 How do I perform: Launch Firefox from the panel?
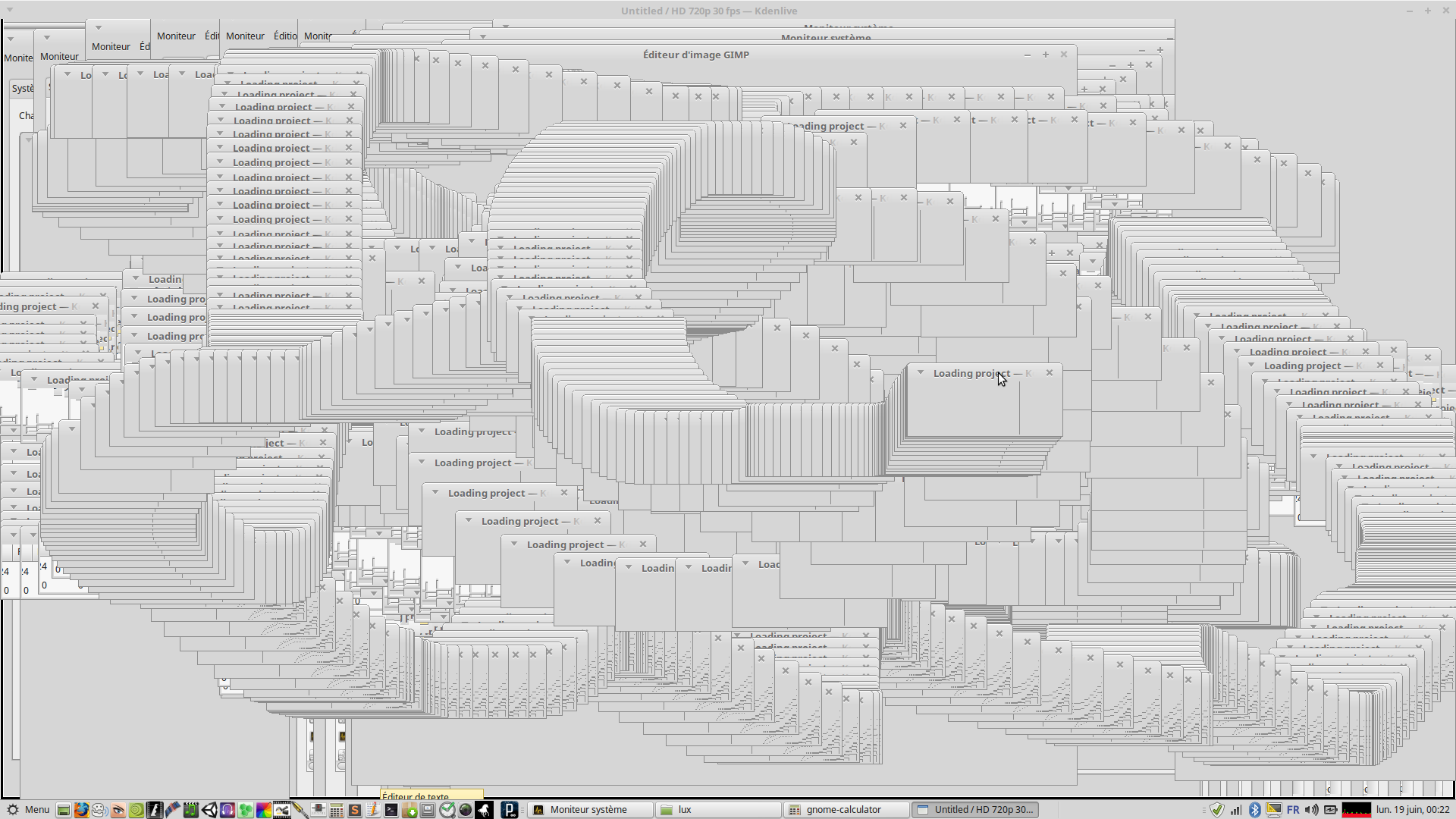click(x=81, y=810)
